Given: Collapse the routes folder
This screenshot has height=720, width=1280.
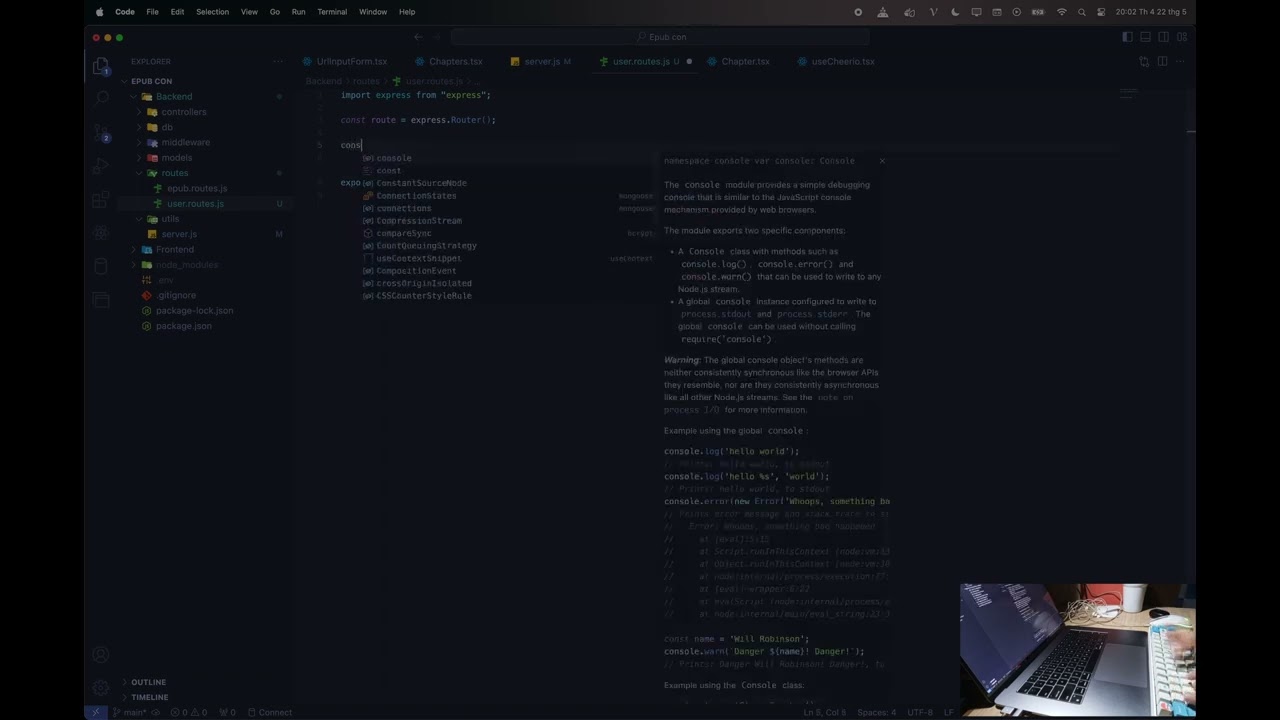Looking at the screenshot, I should click(x=175, y=173).
